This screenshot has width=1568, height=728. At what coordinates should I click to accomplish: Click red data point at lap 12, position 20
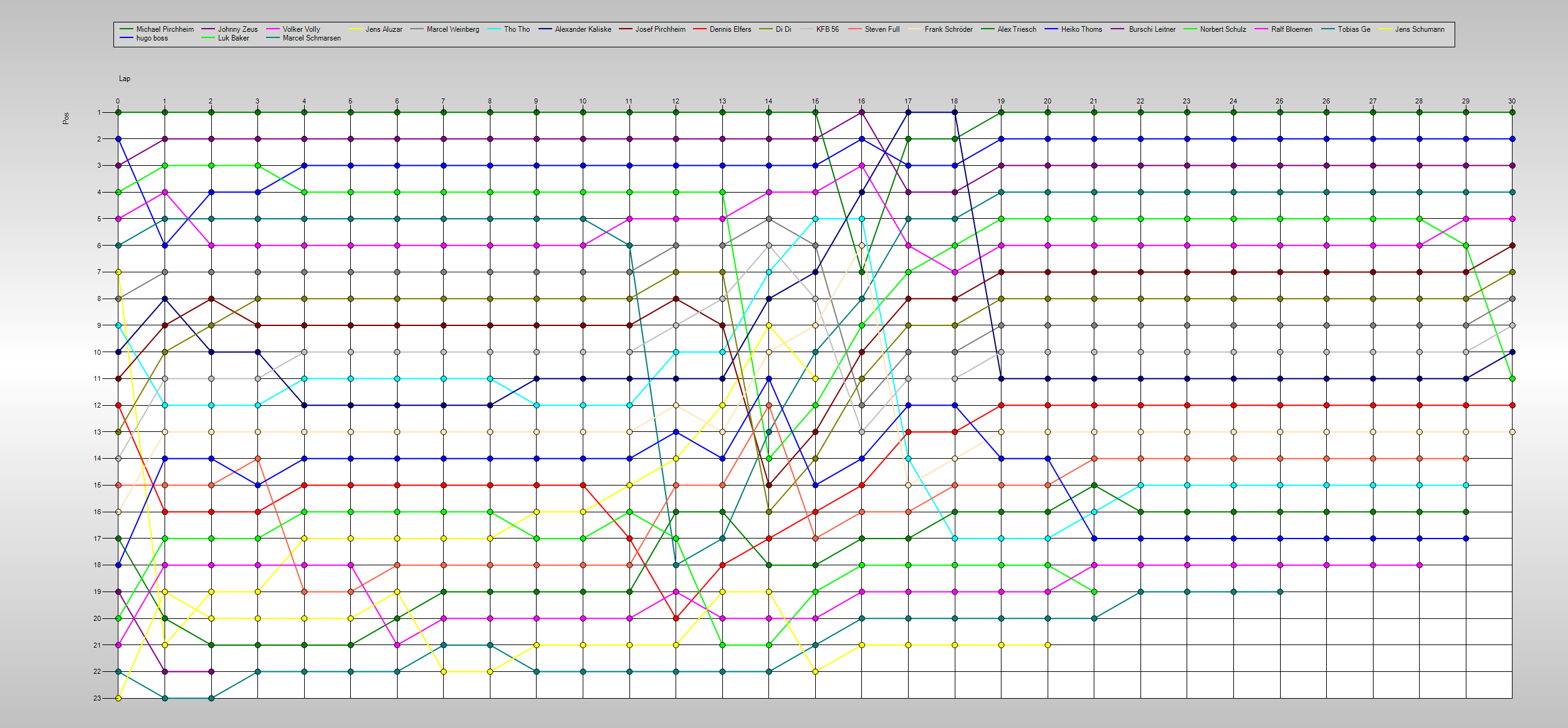click(676, 618)
